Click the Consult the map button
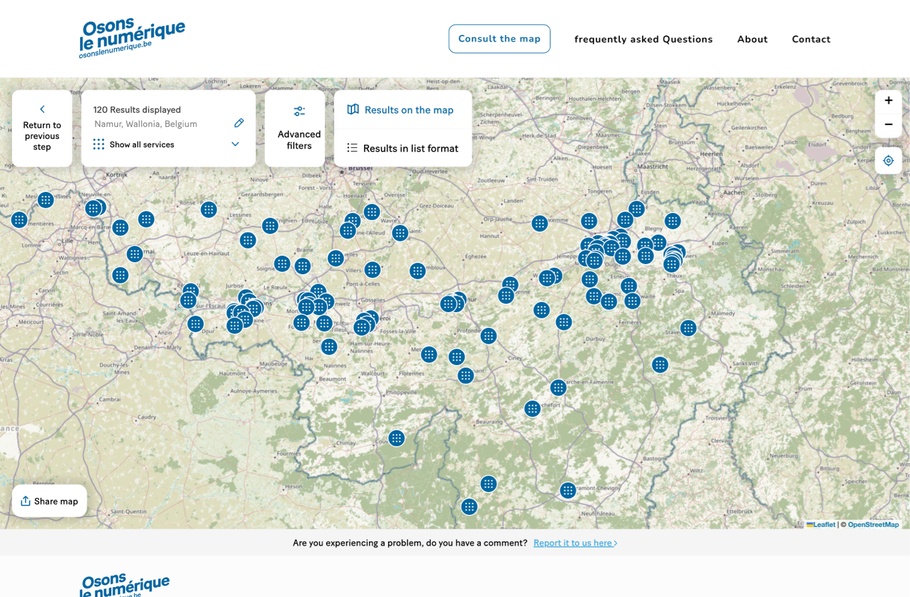910x597 pixels. click(x=499, y=39)
